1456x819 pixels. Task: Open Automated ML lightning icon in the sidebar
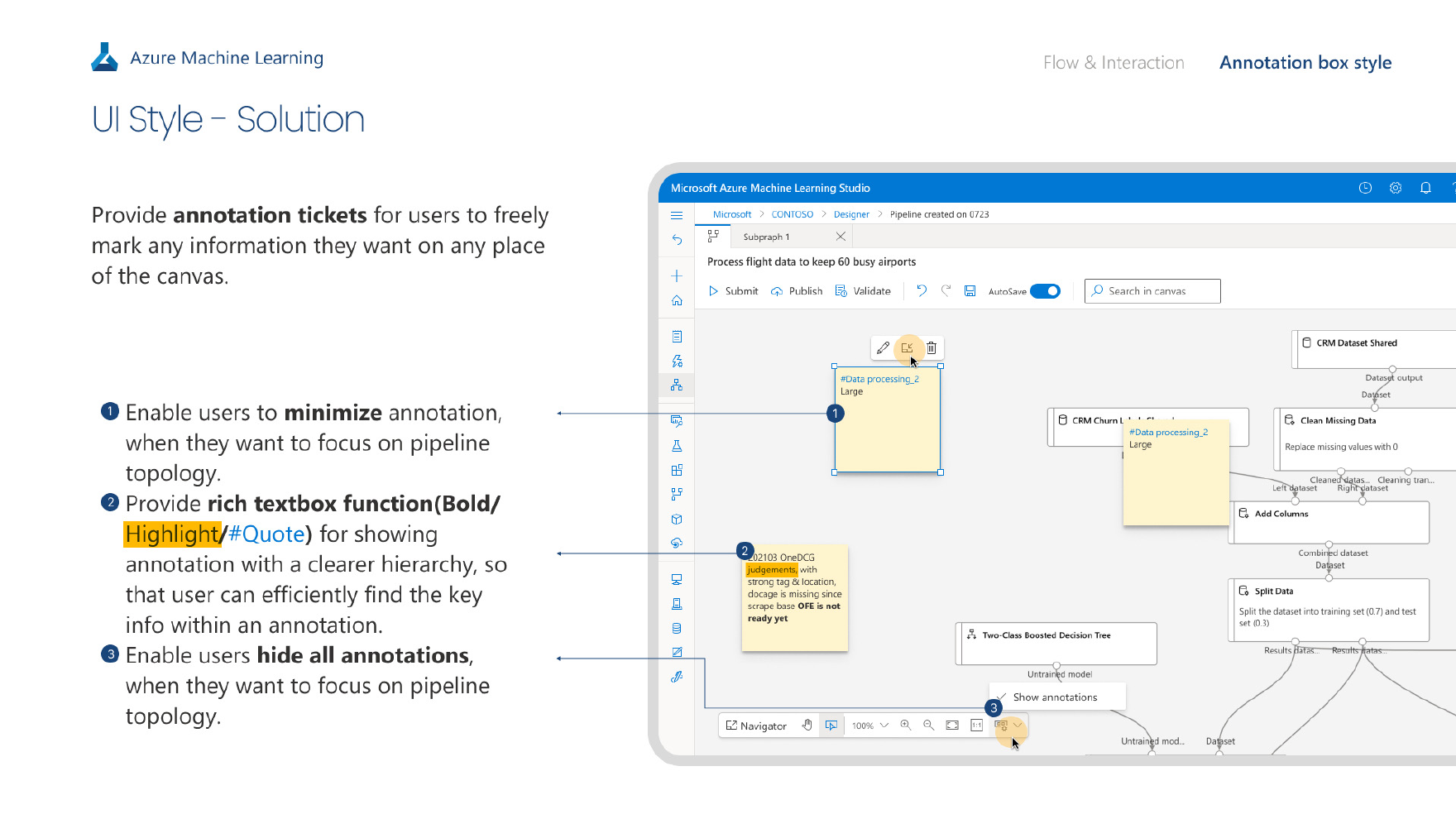click(x=677, y=361)
